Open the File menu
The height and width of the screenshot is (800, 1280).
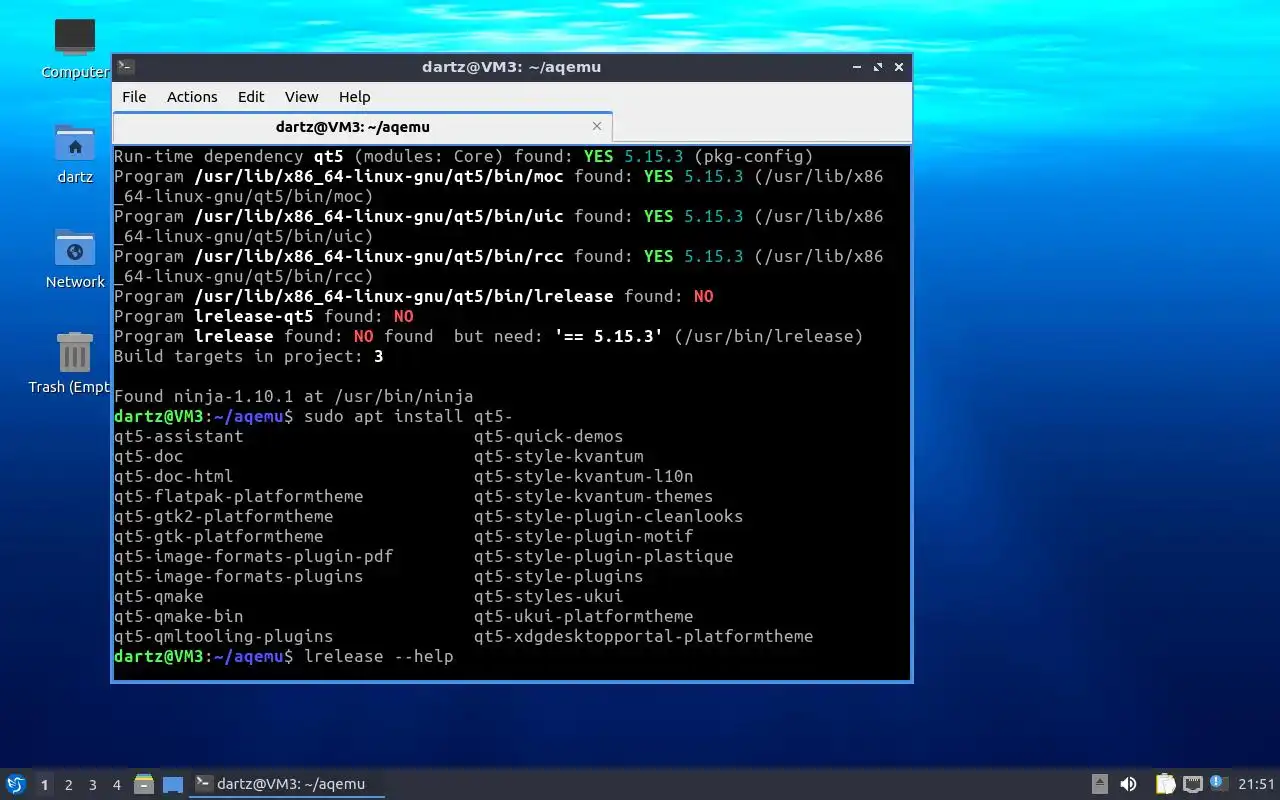[x=134, y=97]
